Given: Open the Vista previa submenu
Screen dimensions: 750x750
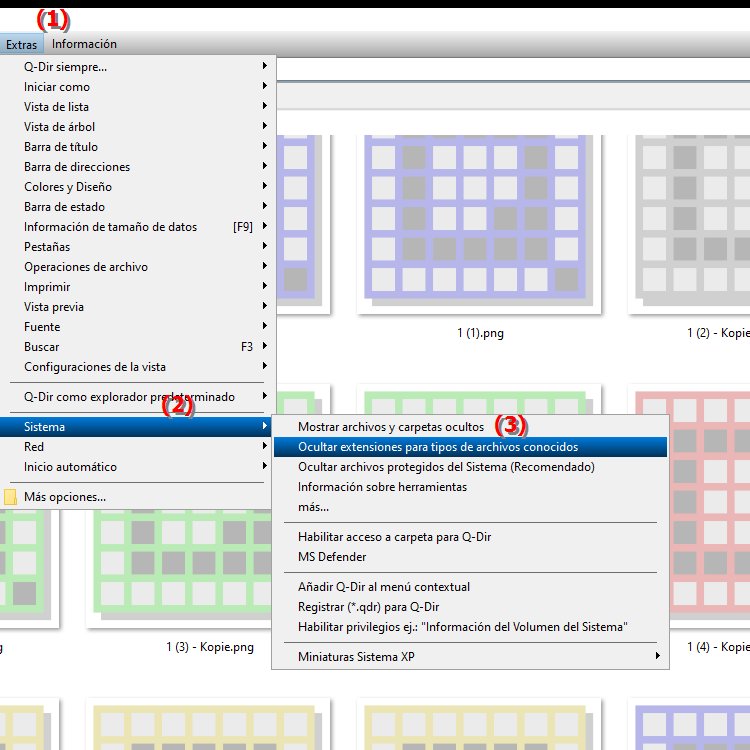Looking at the screenshot, I should pyautogui.click(x=138, y=307).
